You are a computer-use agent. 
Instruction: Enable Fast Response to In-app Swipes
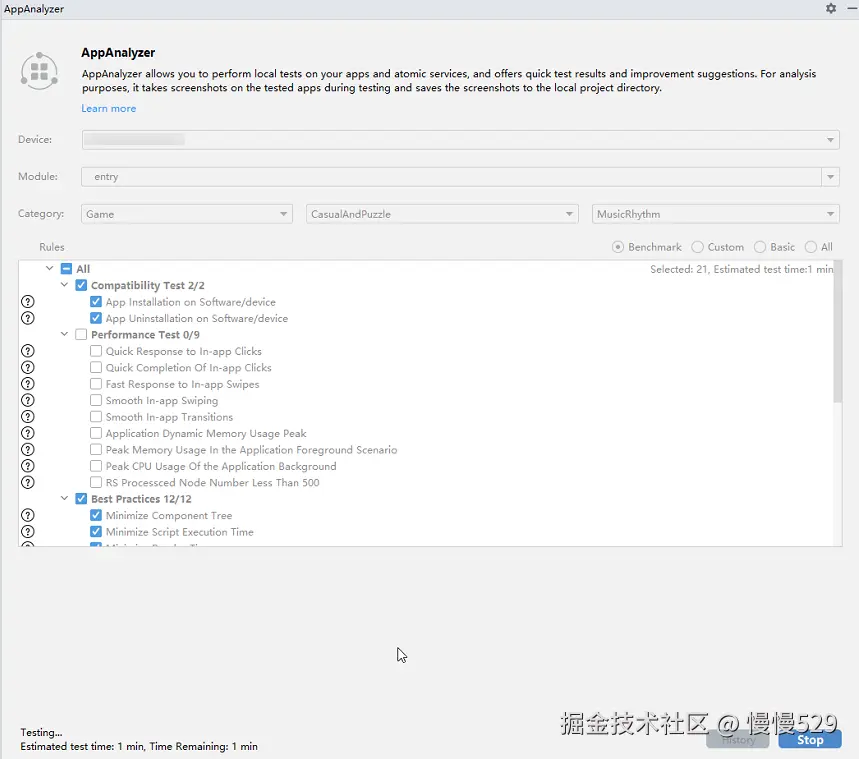click(96, 384)
